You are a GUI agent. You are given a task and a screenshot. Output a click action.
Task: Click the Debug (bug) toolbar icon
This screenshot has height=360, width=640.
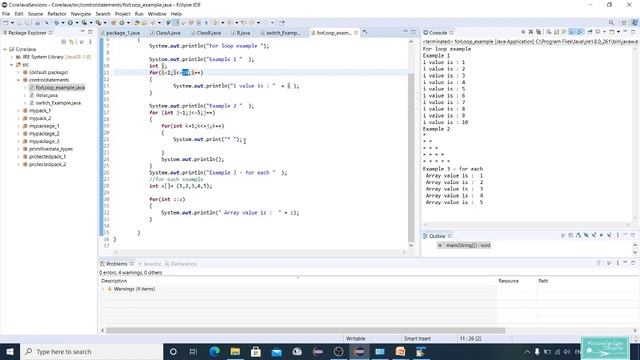point(56,23)
